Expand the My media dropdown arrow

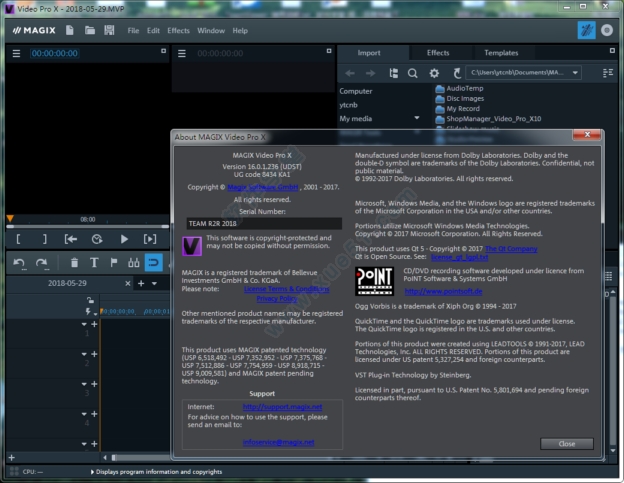coord(417,118)
